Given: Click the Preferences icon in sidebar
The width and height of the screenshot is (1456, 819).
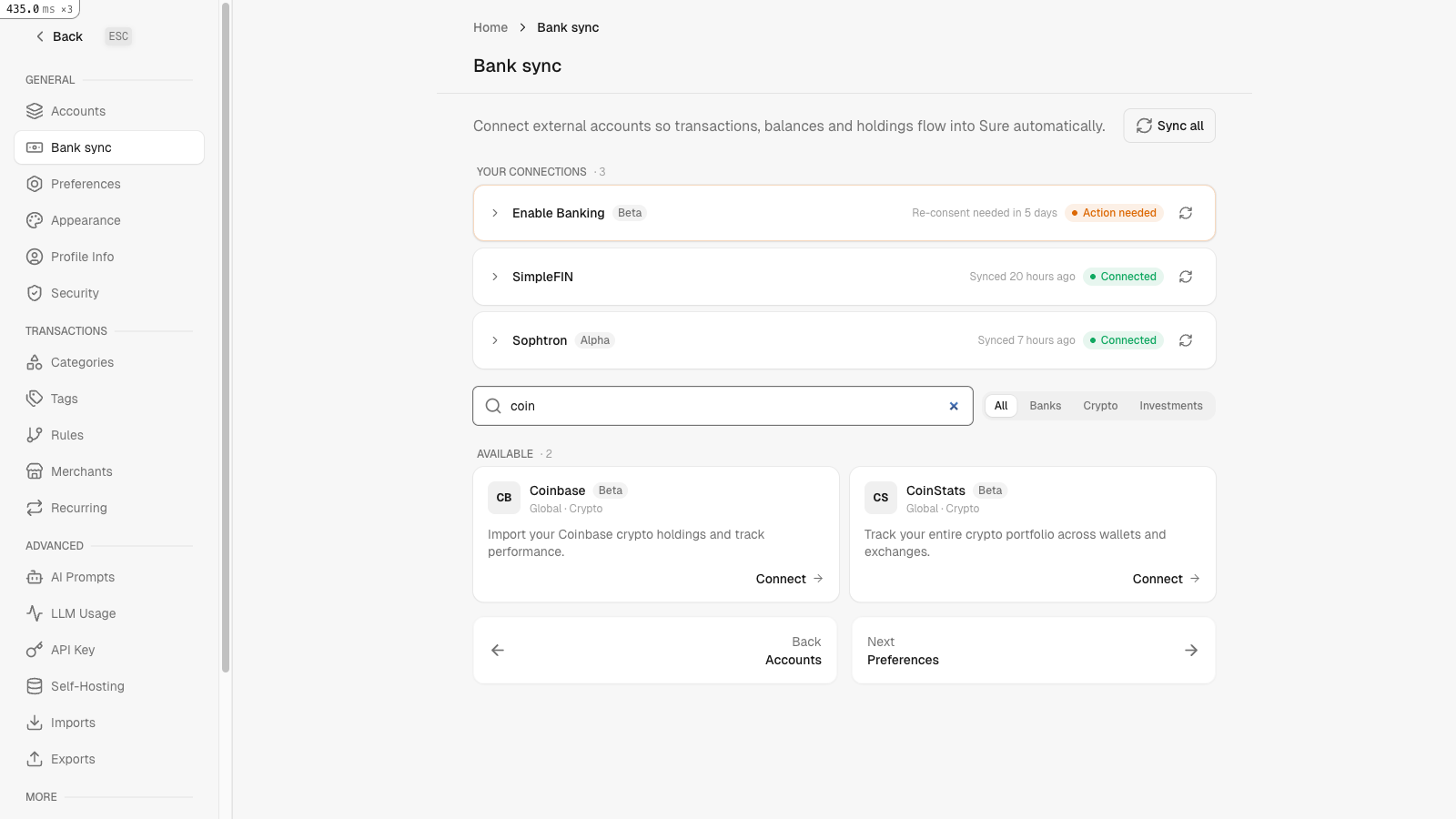Looking at the screenshot, I should coord(35,184).
